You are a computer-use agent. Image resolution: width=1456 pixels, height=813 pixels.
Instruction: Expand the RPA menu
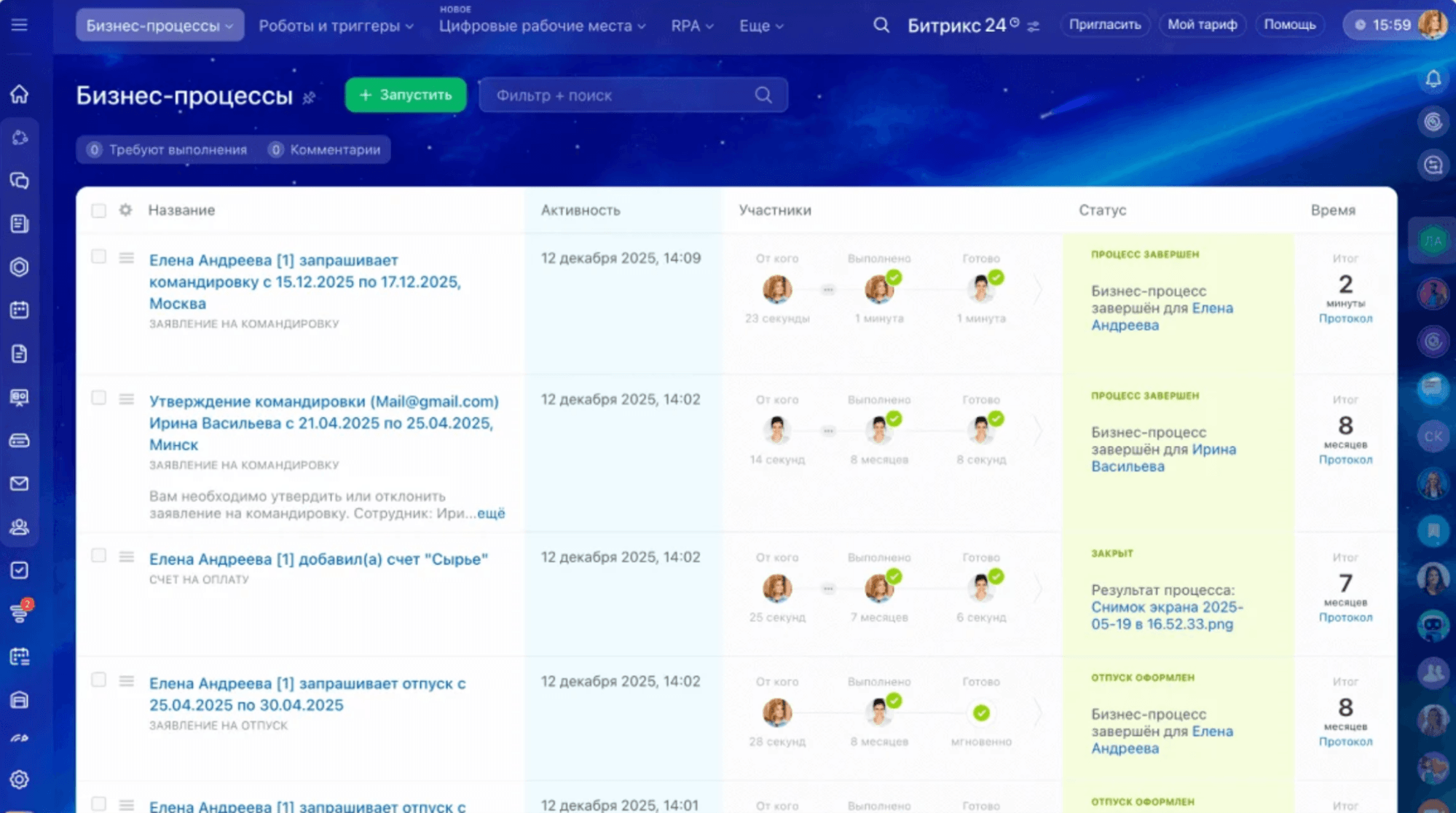pos(692,25)
